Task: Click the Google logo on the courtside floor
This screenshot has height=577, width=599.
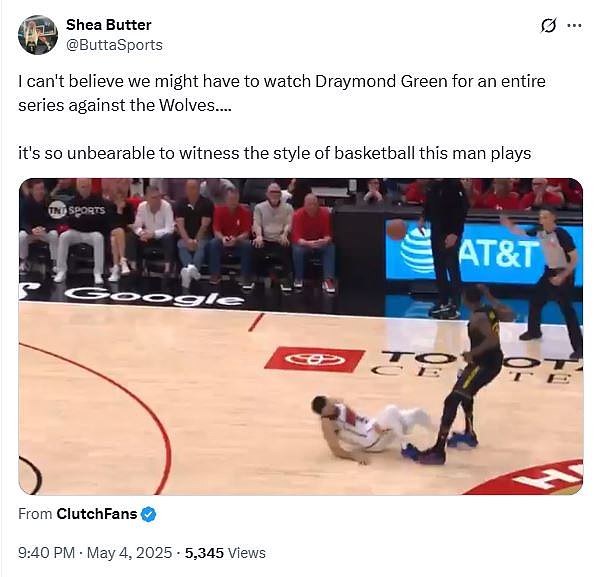Action: pyautogui.click(x=154, y=296)
